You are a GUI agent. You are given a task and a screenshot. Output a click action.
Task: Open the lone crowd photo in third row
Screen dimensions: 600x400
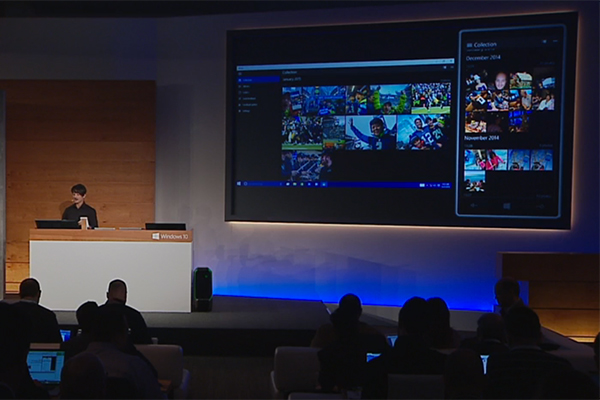307,165
